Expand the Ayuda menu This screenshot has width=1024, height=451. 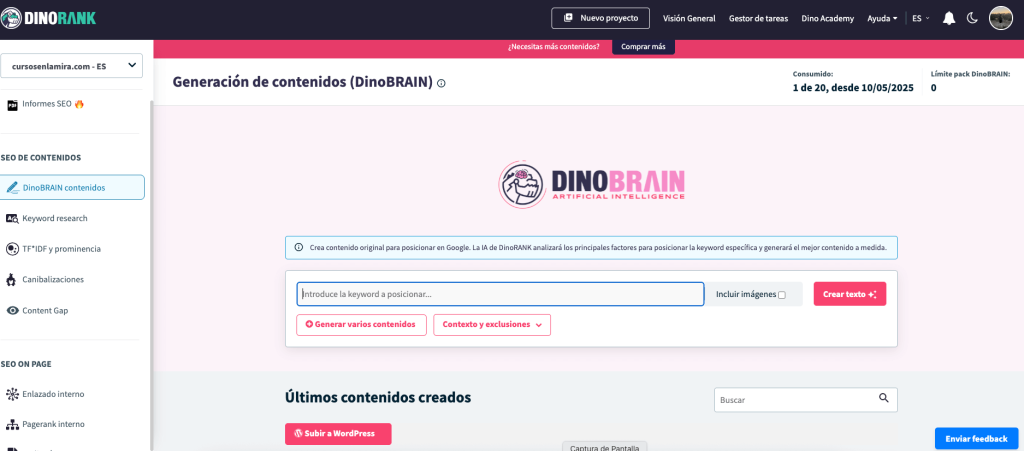882,18
